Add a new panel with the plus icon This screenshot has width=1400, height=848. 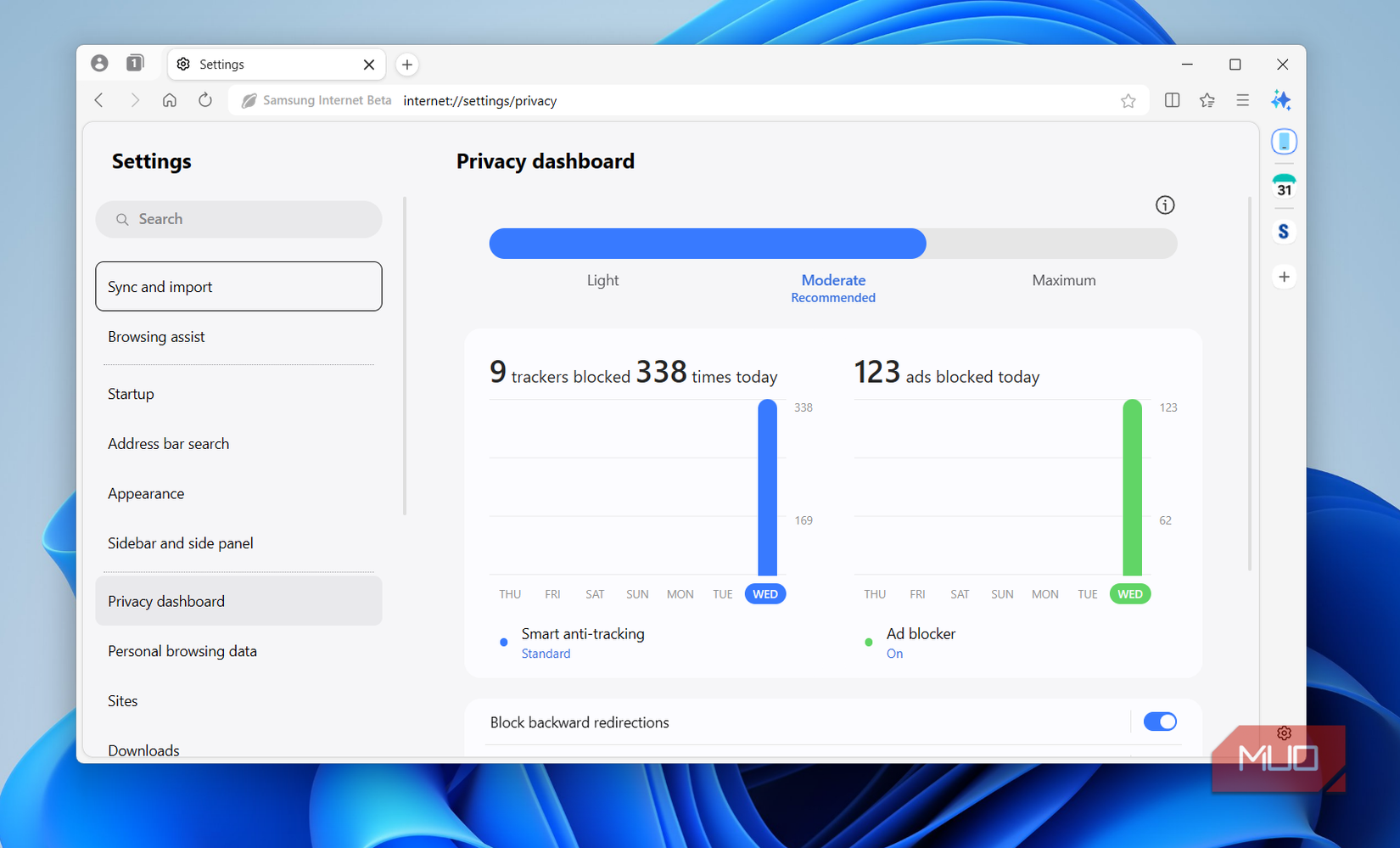[1284, 276]
